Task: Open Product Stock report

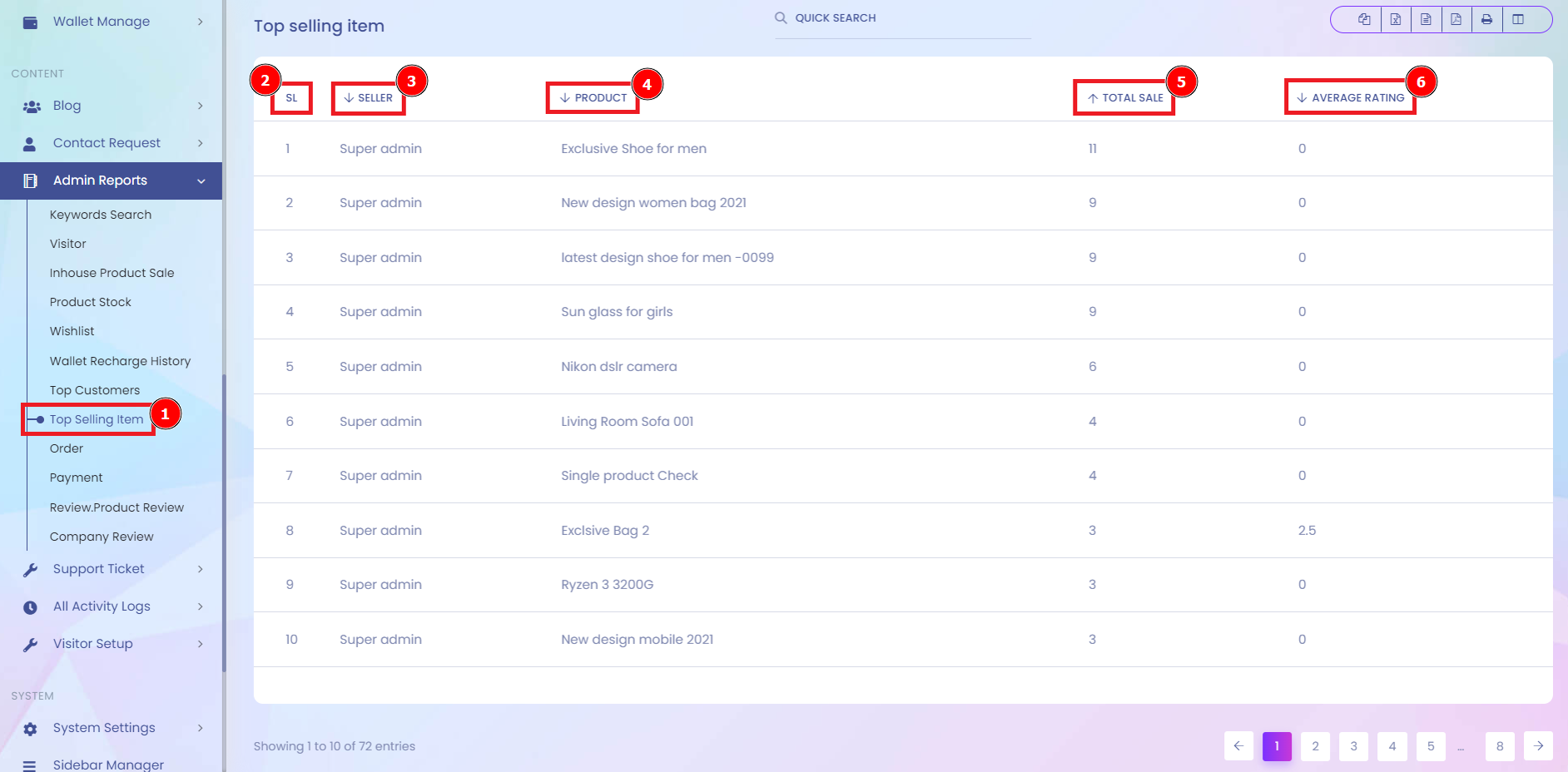Action: pos(91,302)
